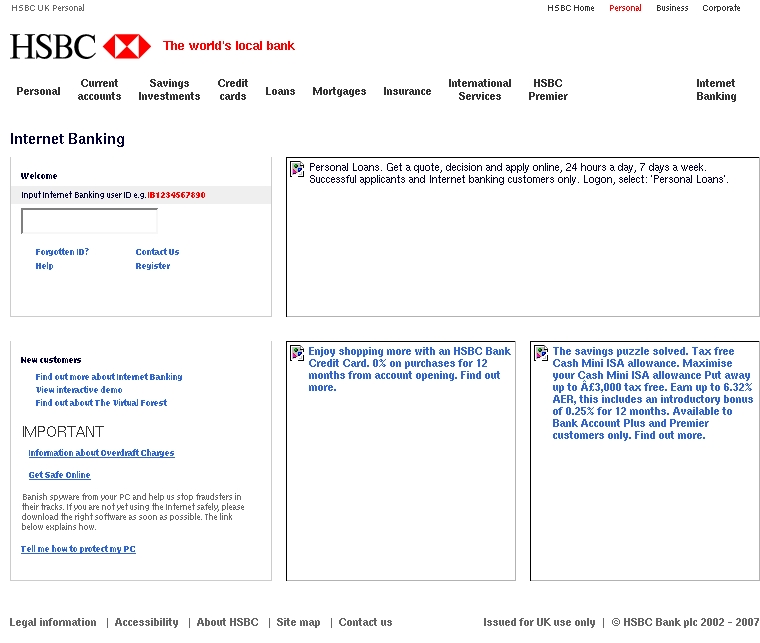Viewport: 760px width, 643px height.
Task: Open Corporate link at top right
Action: 721,8
